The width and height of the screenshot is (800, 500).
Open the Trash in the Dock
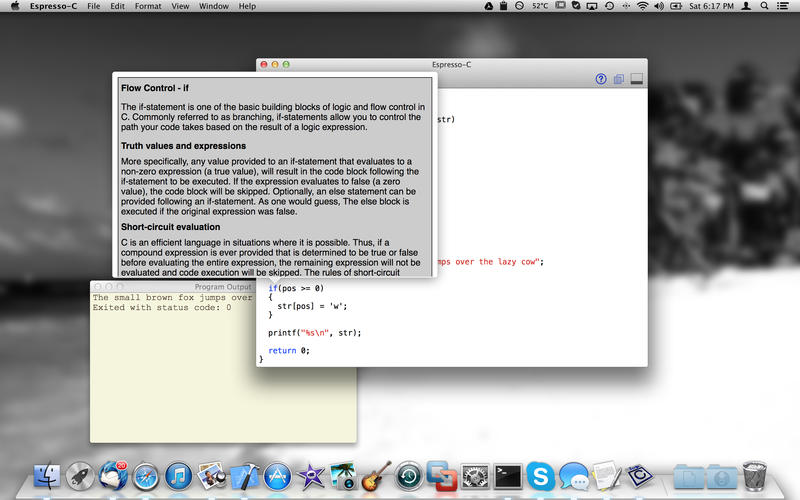754,476
